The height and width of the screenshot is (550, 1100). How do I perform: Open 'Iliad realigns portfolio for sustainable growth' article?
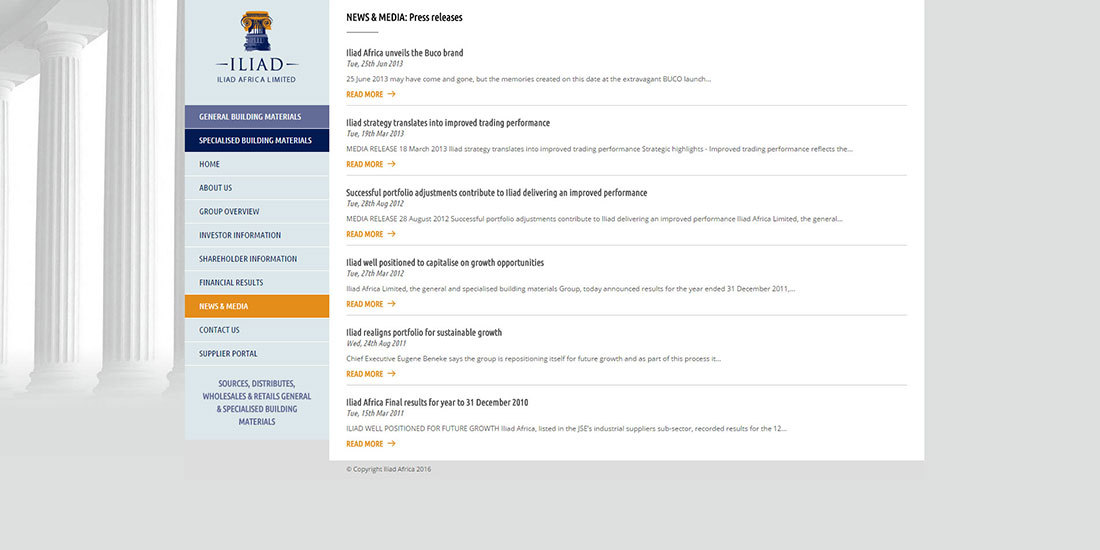tap(424, 333)
